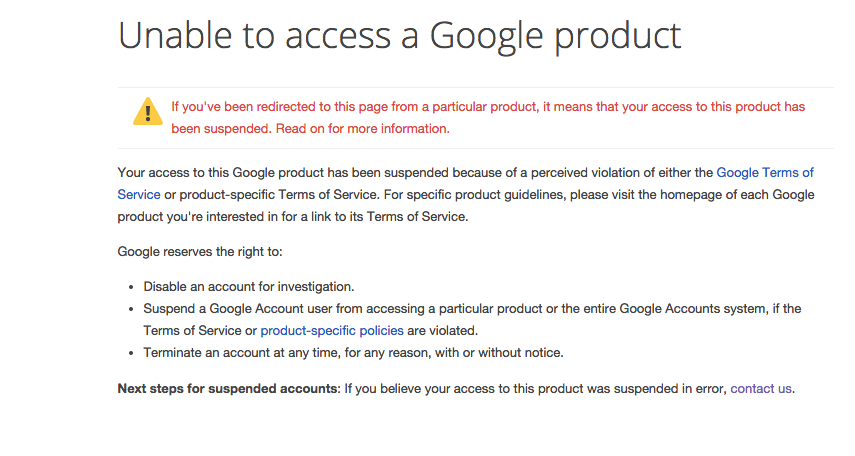Click the 'Google reserves the right to:' line
This screenshot has height=456, width=855.
(200, 252)
